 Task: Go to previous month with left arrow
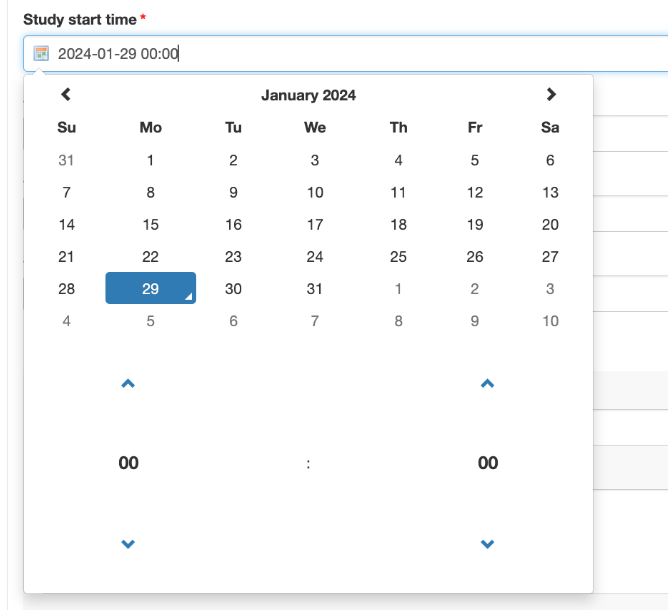coord(66,95)
